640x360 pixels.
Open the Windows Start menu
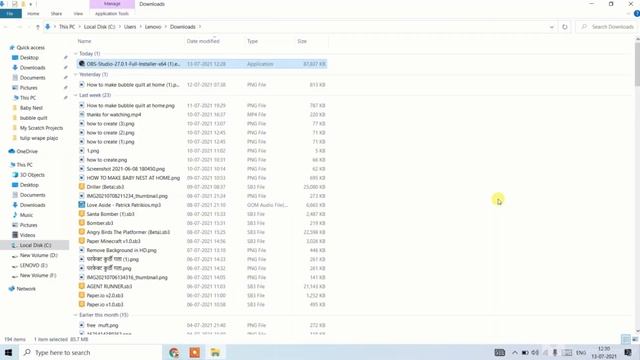point(9,352)
